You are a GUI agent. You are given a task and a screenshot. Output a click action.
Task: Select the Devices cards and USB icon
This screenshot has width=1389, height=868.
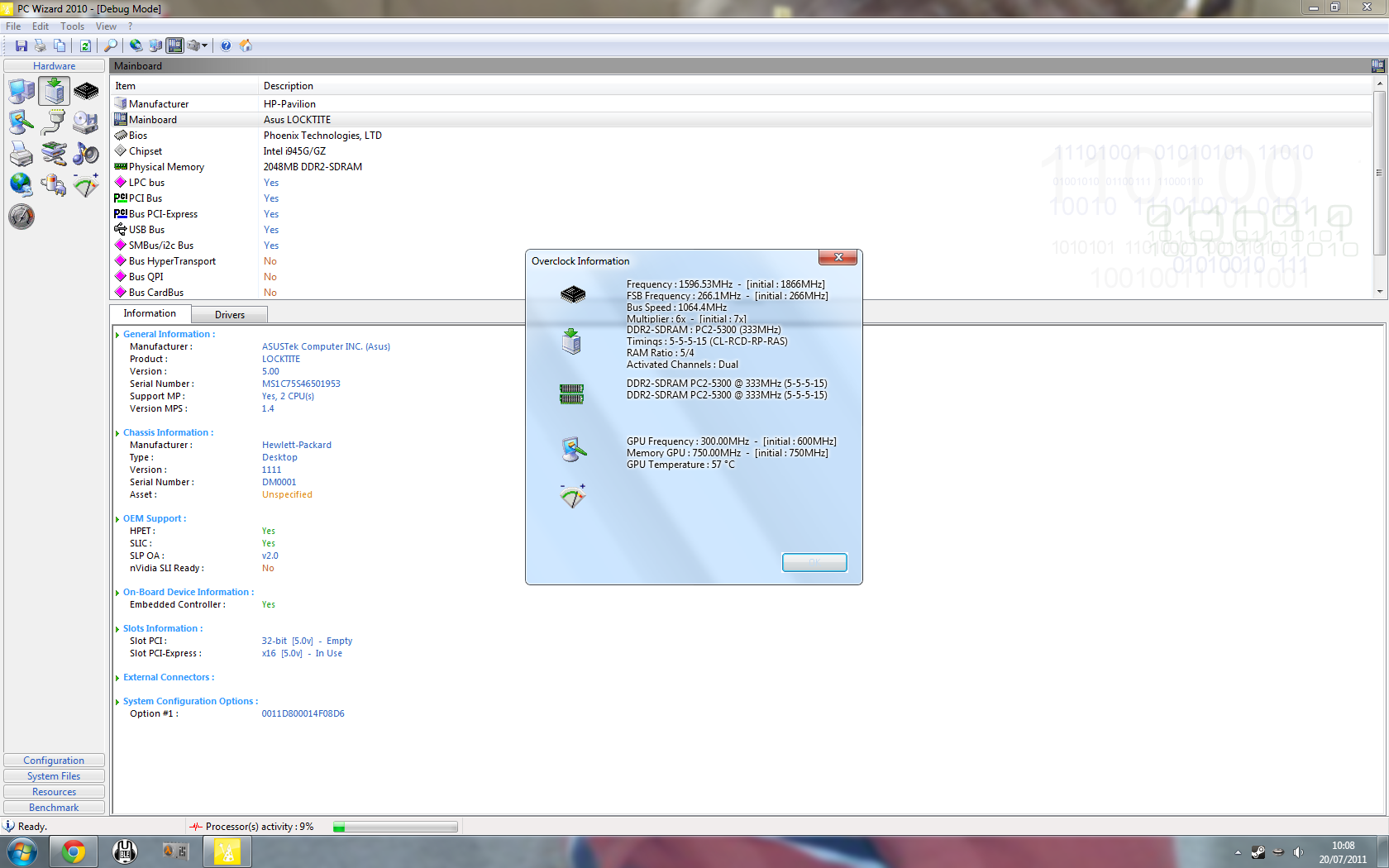(54, 154)
